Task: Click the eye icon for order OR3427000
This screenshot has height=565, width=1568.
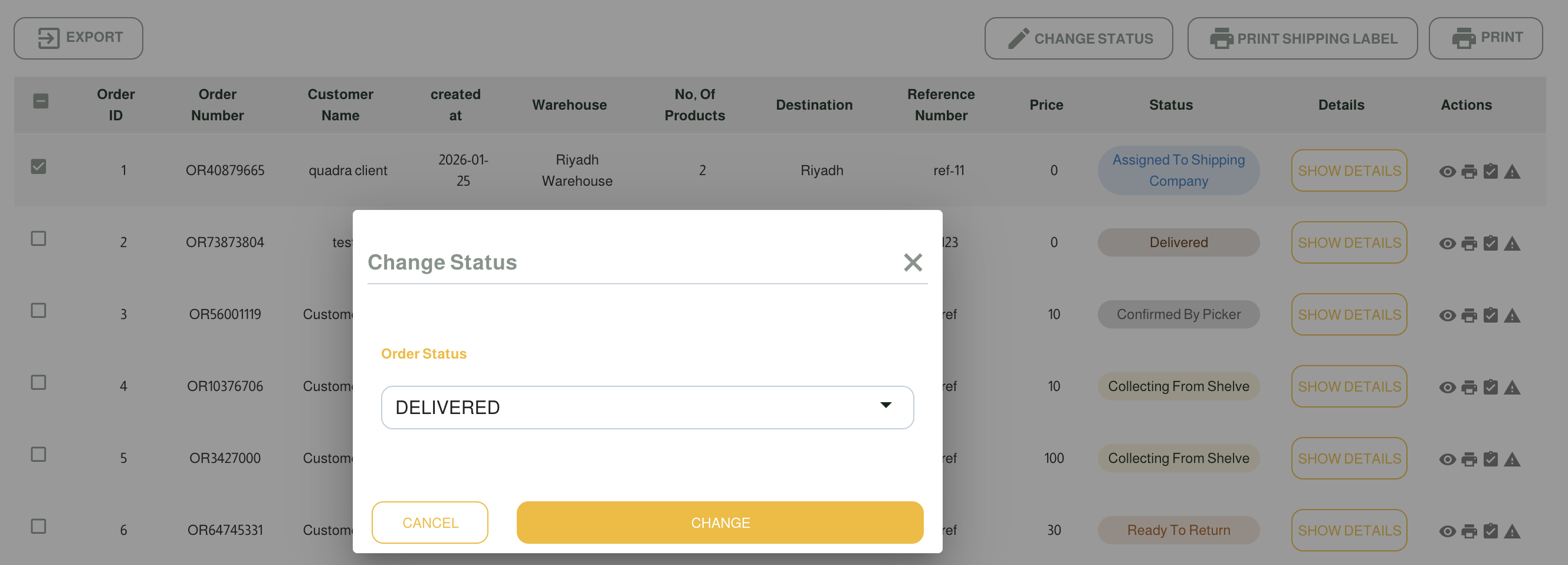Action: pos(1448,459)
